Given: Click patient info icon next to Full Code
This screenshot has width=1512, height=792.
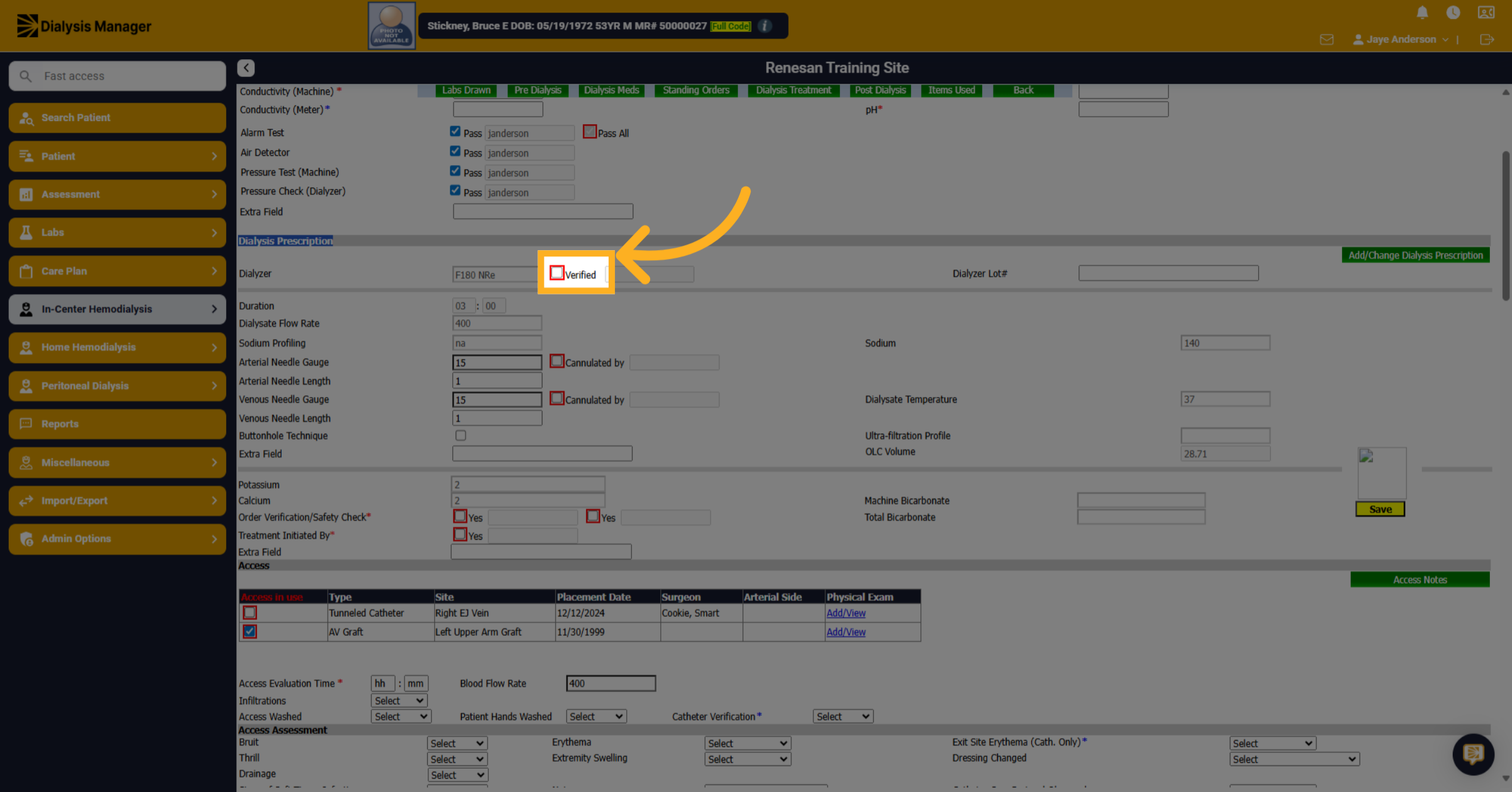Looking at the screenshot, I should coord(765,26).
